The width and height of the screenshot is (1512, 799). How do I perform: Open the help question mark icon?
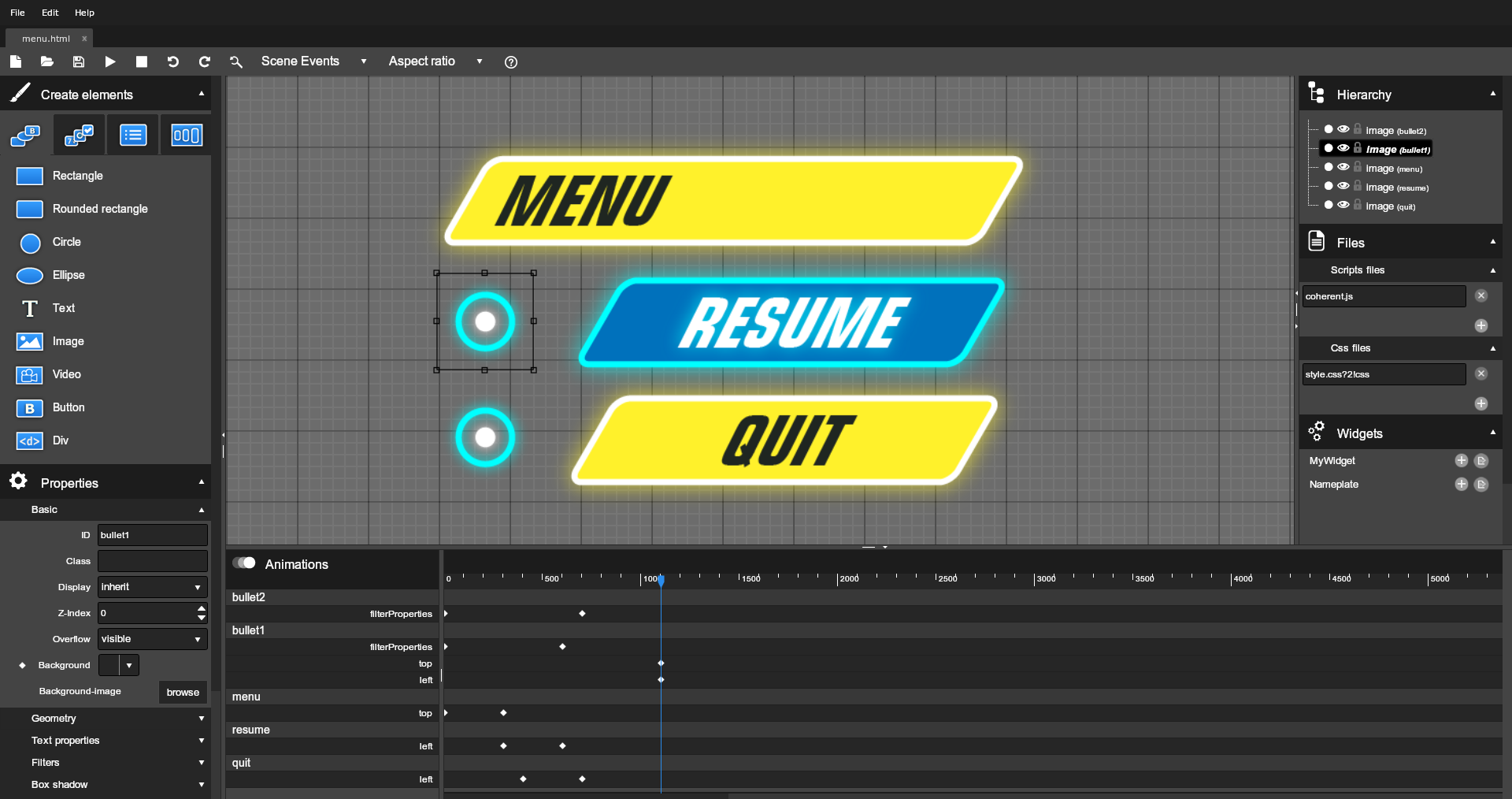pos(511,62)
